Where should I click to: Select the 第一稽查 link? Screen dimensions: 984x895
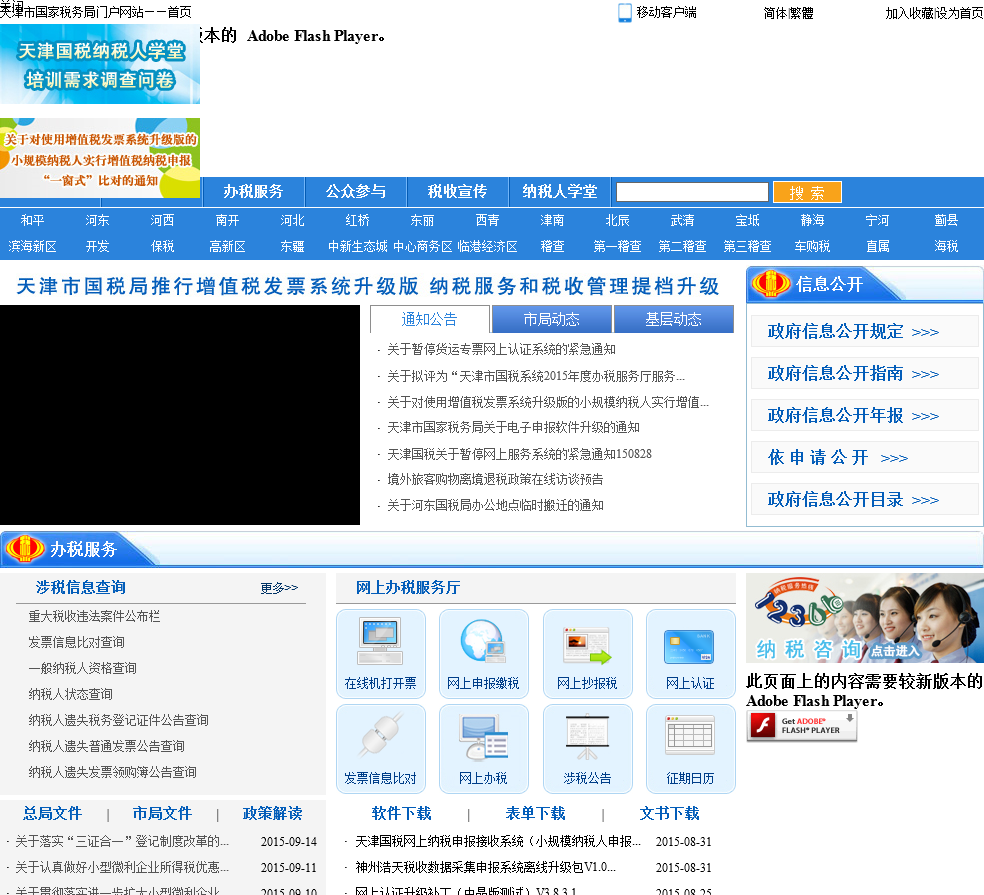click(x=618, y=247)
